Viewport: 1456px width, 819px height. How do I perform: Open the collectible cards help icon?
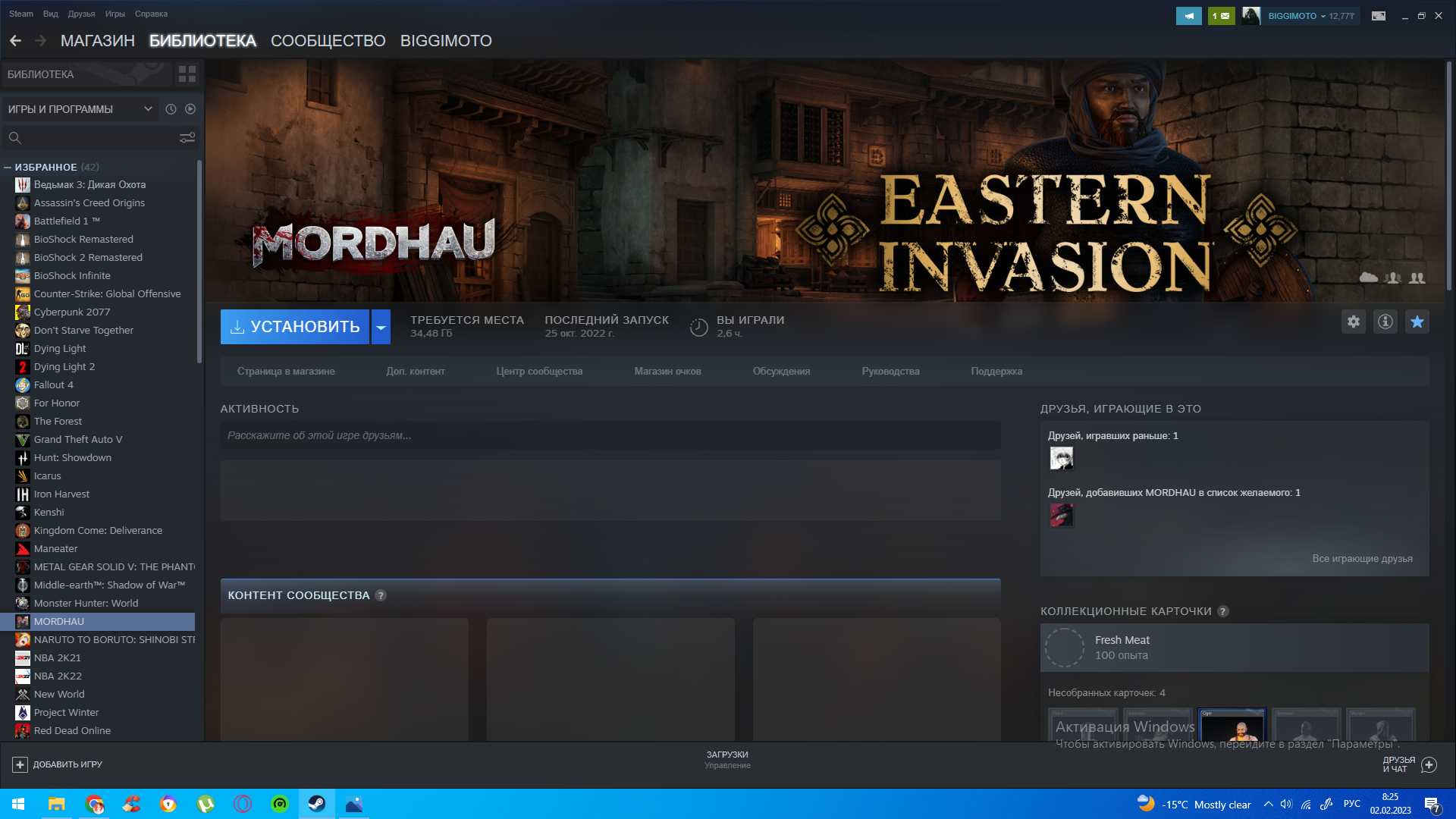1223,611
